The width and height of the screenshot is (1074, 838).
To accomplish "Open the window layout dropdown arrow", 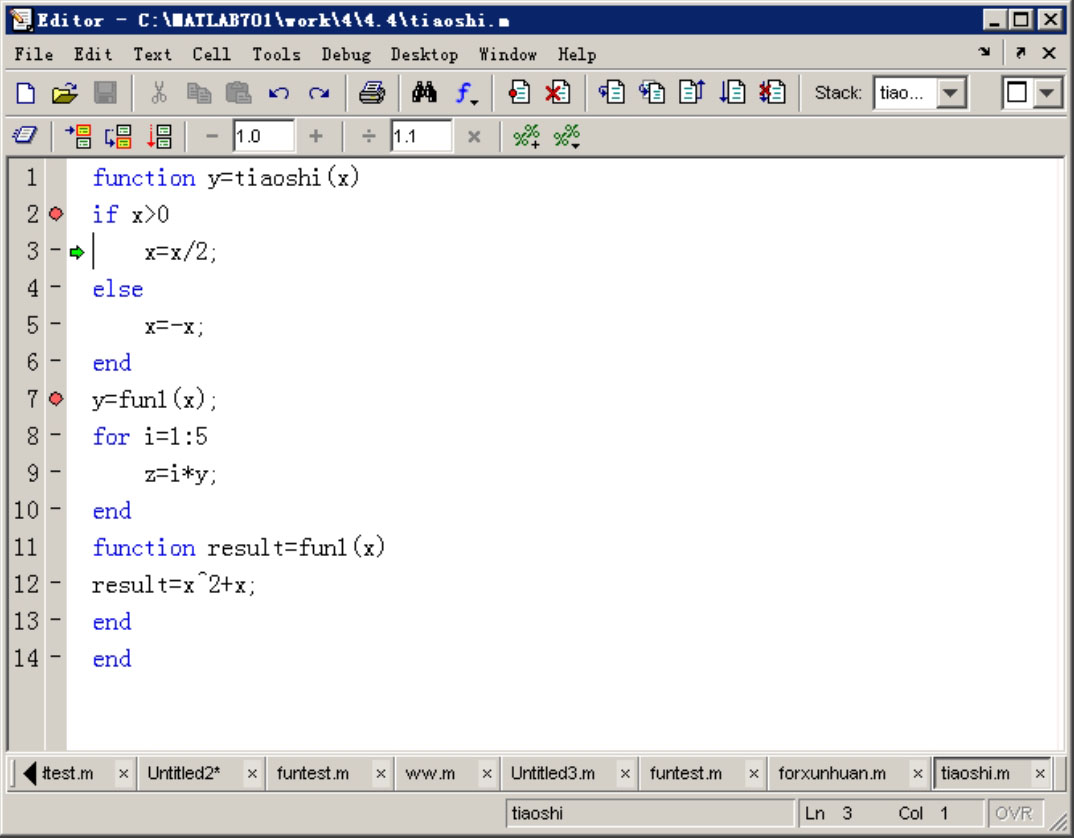I will [1046, 93].
